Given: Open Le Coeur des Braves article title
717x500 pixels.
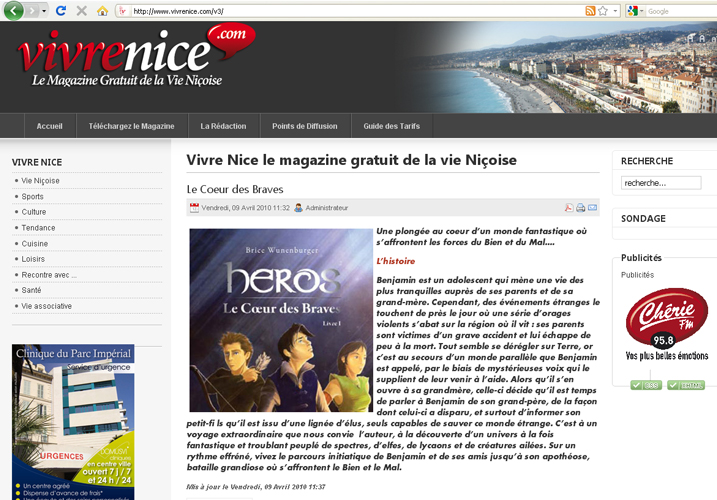Looking at the screenshot, I should click(235, 189).
